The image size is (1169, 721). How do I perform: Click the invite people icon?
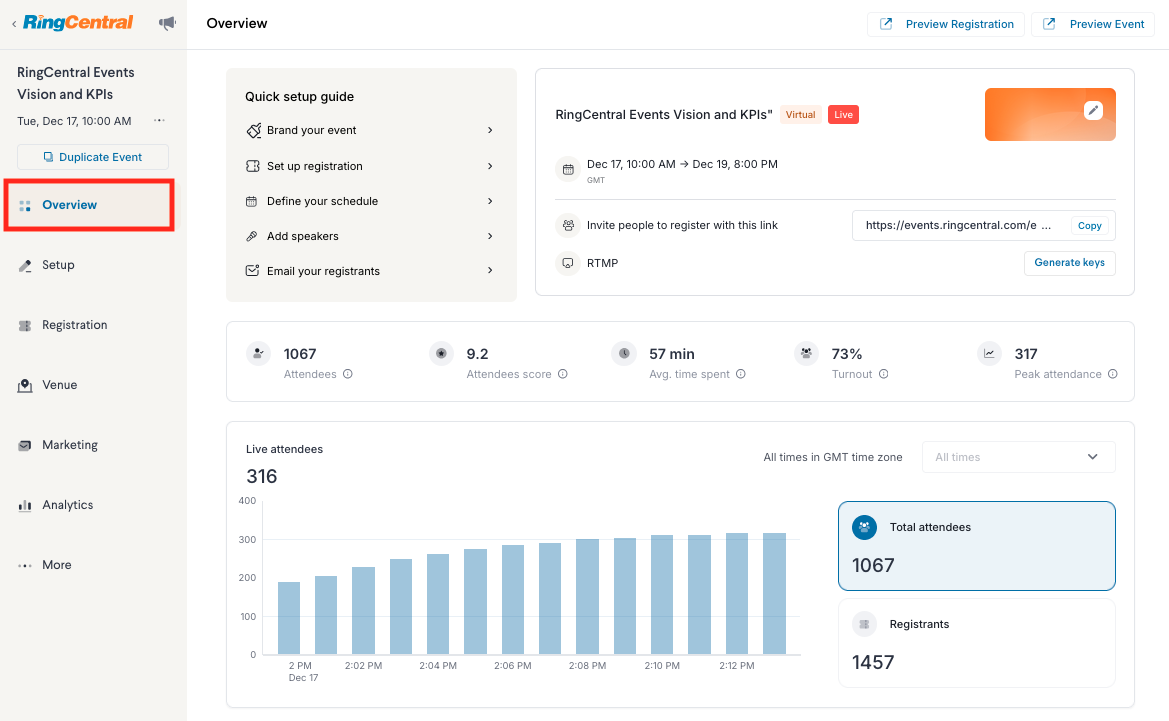(568, 225)
